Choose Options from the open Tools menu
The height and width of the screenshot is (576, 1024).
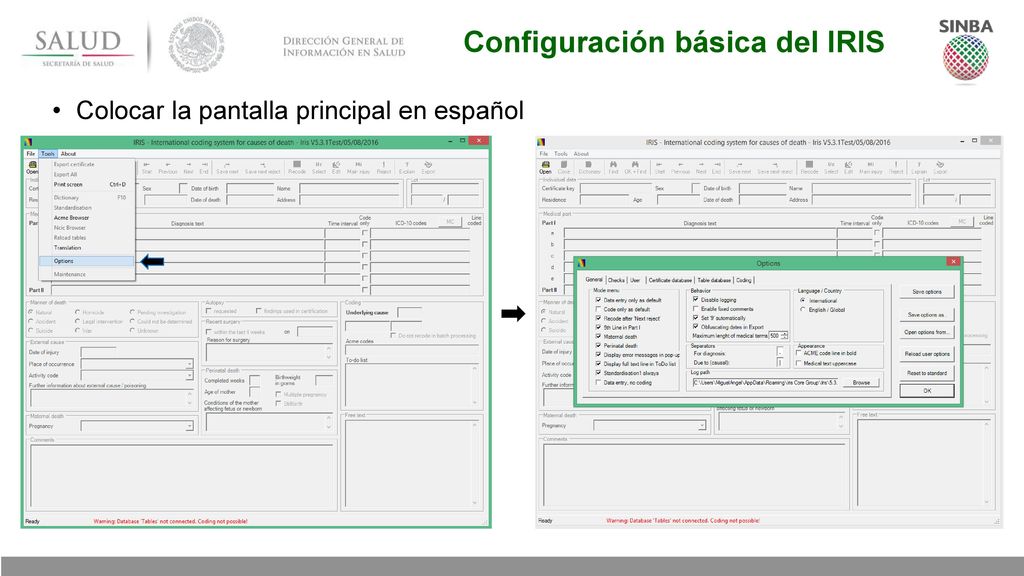(86, 261)
